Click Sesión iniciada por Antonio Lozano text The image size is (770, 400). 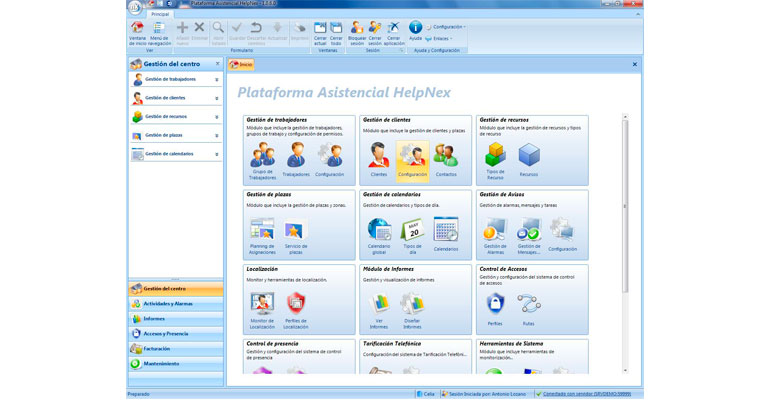click(x=487, y=394)
